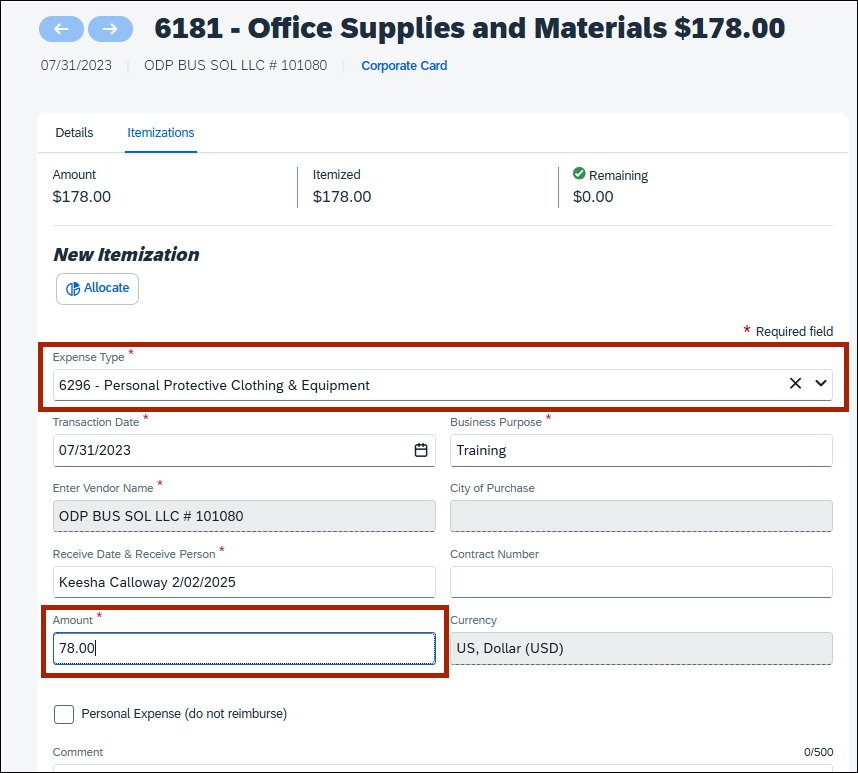Click the 6181 Office Supplies title
This screenshot has width=858, height=773.
(469, 28)
